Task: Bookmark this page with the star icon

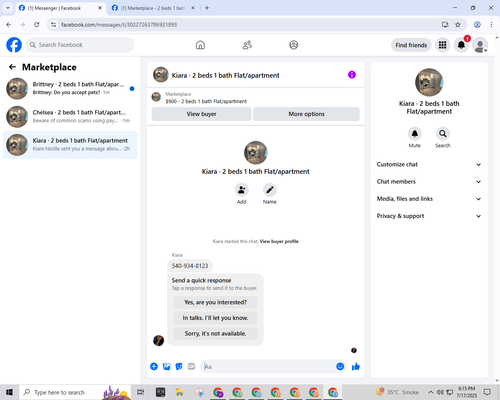Action: tap(458, 25)
